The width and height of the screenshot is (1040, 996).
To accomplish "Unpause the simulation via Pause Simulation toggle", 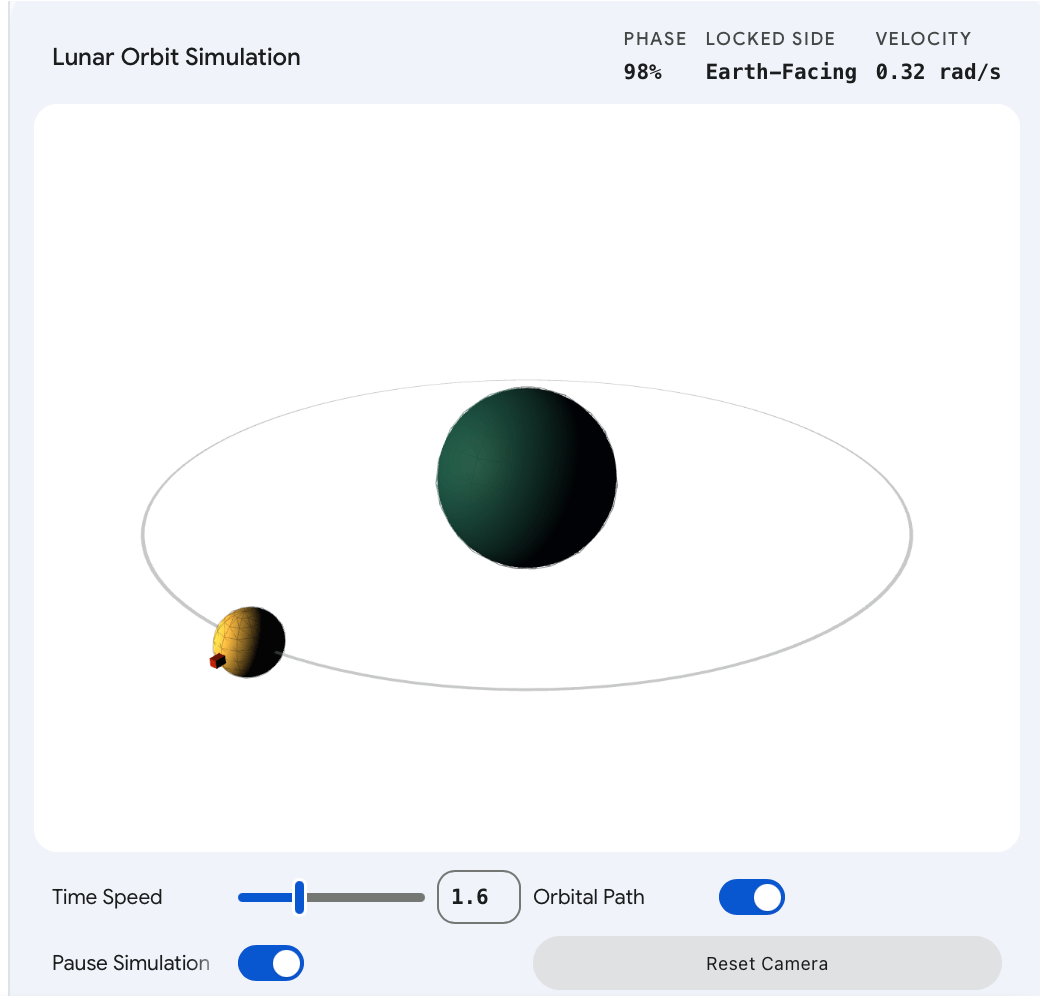I will click(x=270, y=963).
